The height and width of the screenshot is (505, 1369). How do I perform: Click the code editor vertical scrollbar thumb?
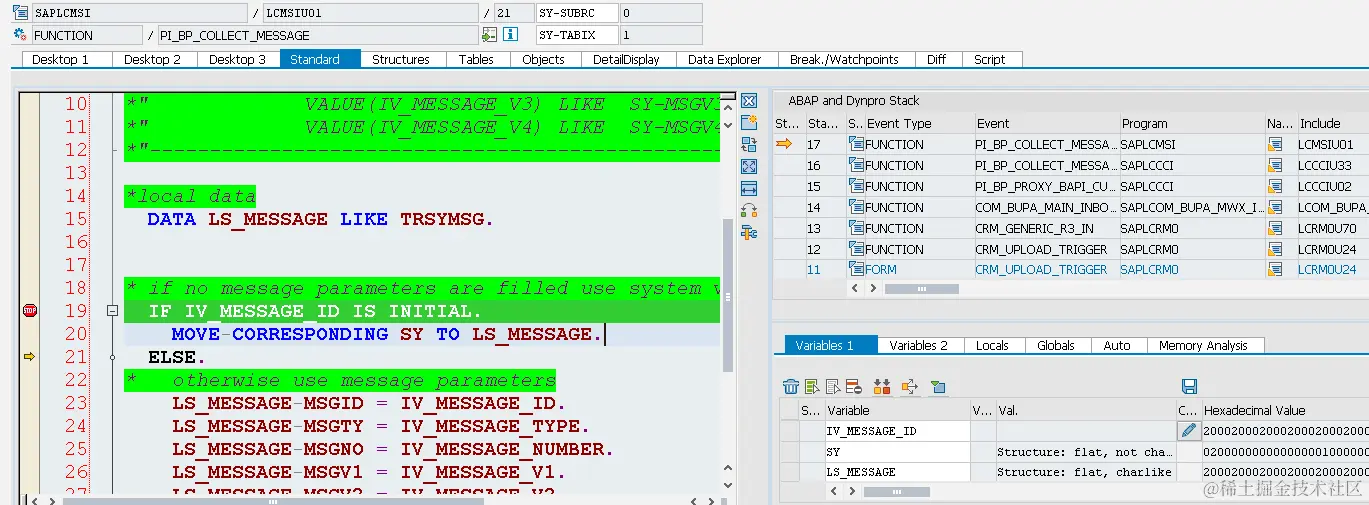[x=727, y=296]
